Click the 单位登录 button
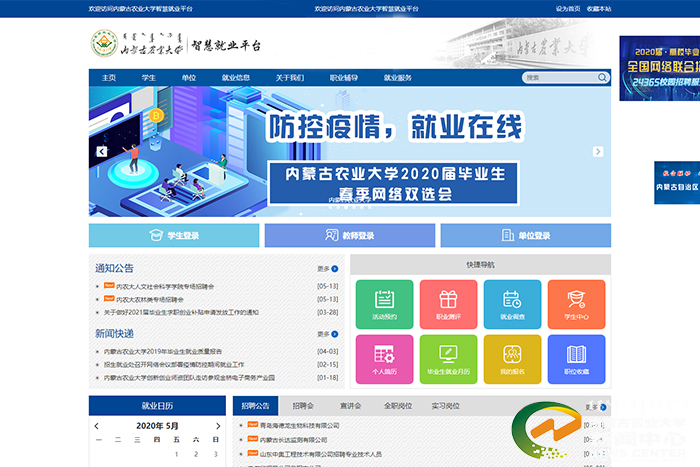 click(526, 236)
